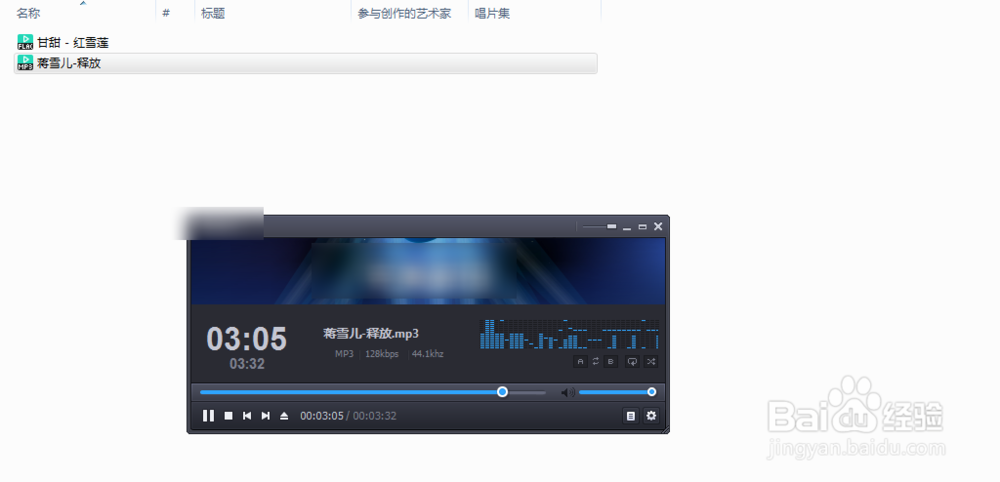Click the 03:32 total duration under clock

point(247,364)
